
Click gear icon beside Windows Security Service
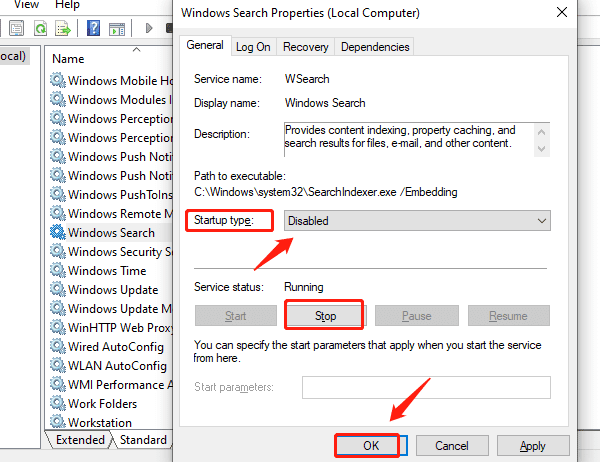click(x=58, y=251)
